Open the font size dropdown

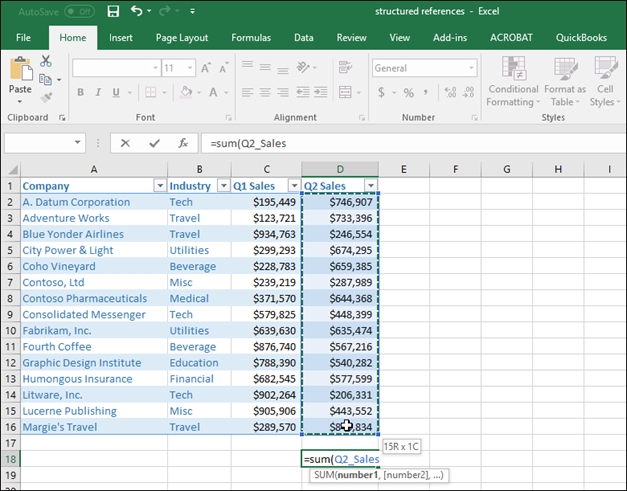coord(190,68)
